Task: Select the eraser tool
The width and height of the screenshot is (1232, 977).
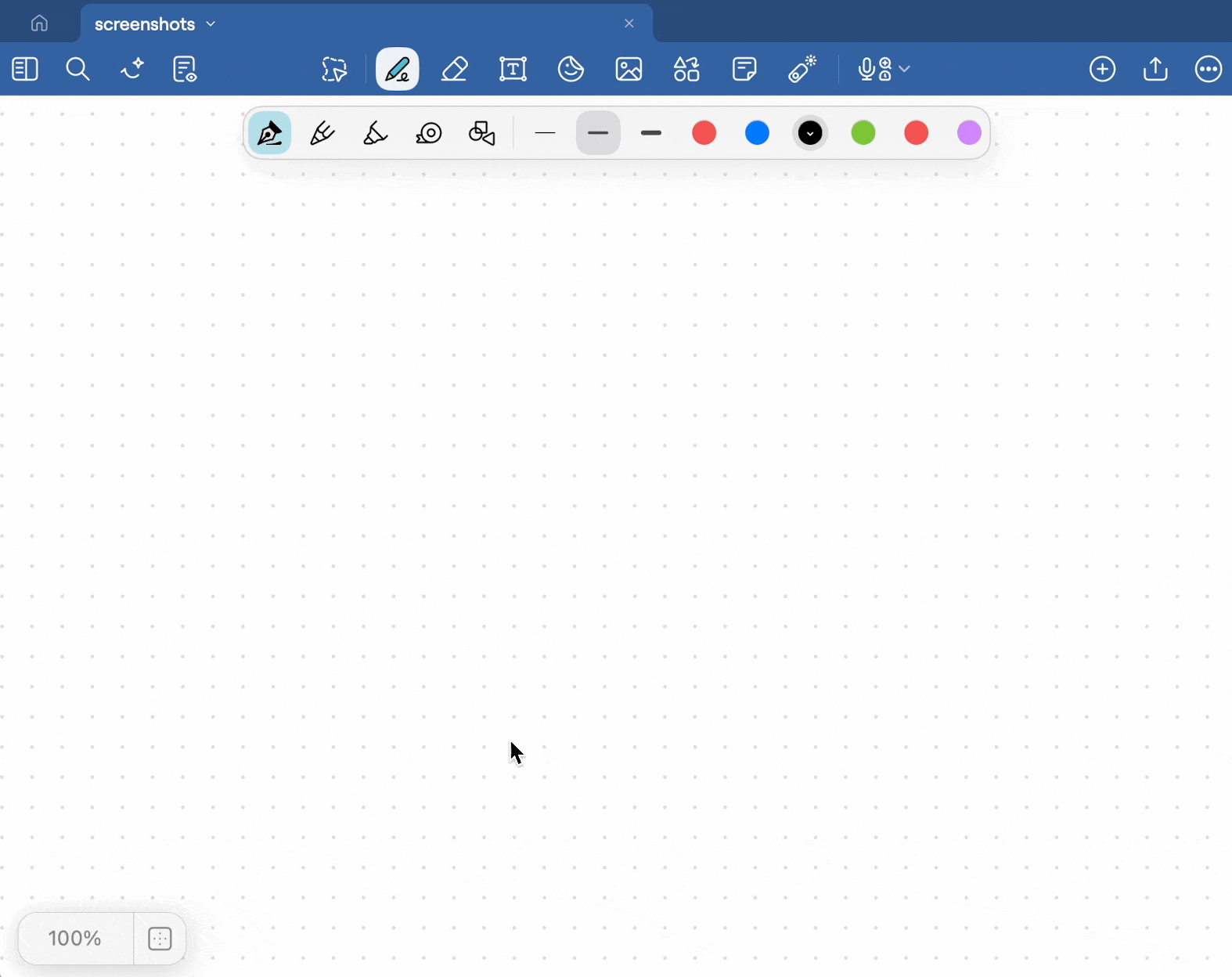Action: click(x=455, y=69)
